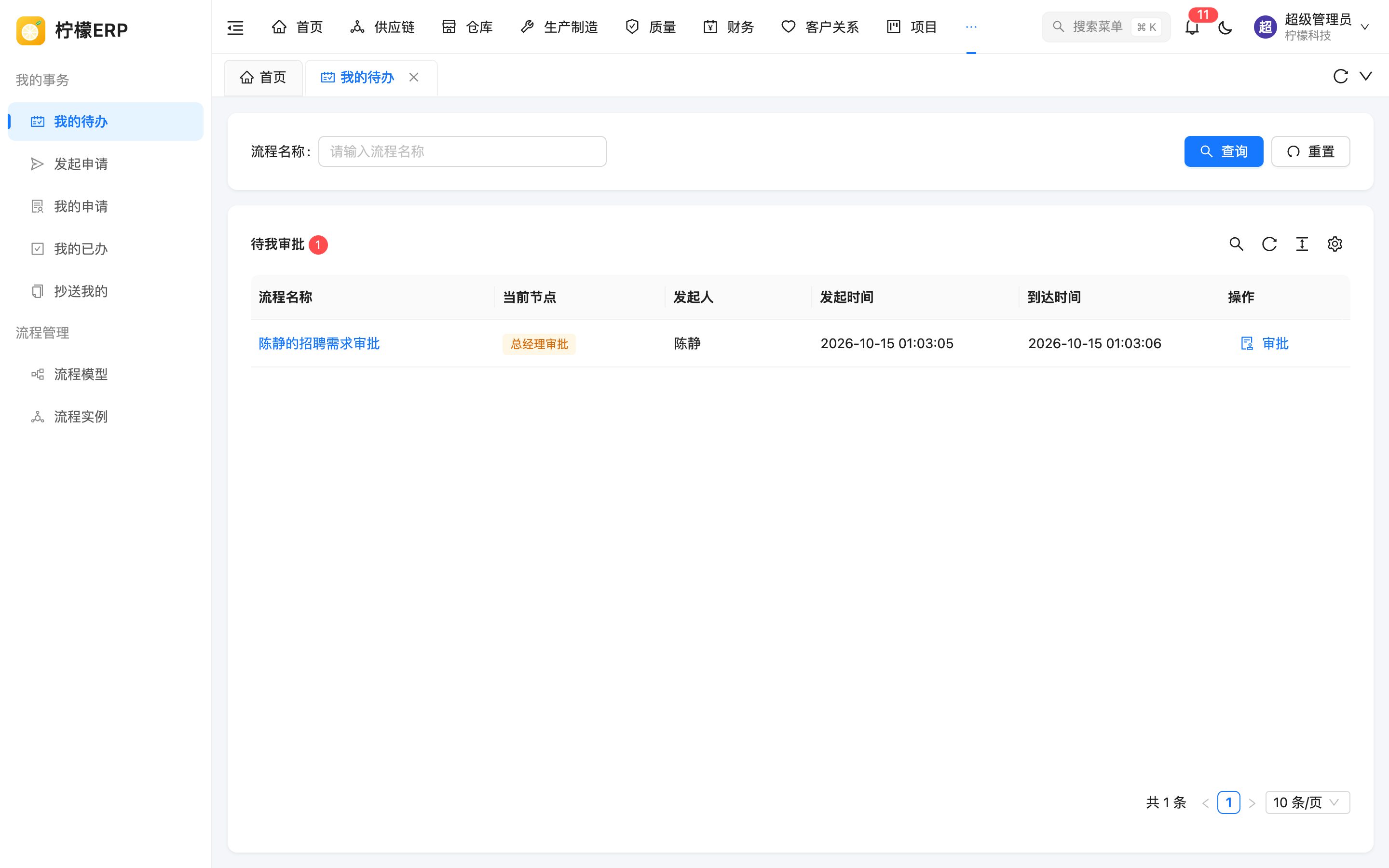Select 发起申请 in the sidebar

coord(106,164)
